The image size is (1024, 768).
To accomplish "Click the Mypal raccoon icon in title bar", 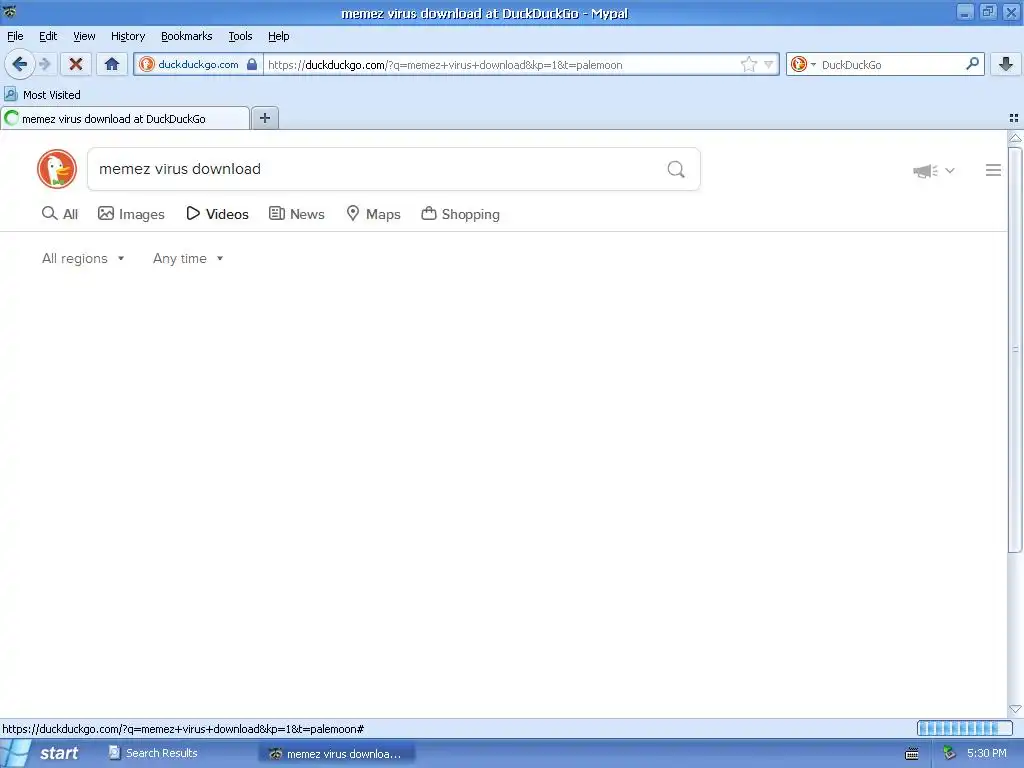I will pyautogui.click(x=9, y=11).
